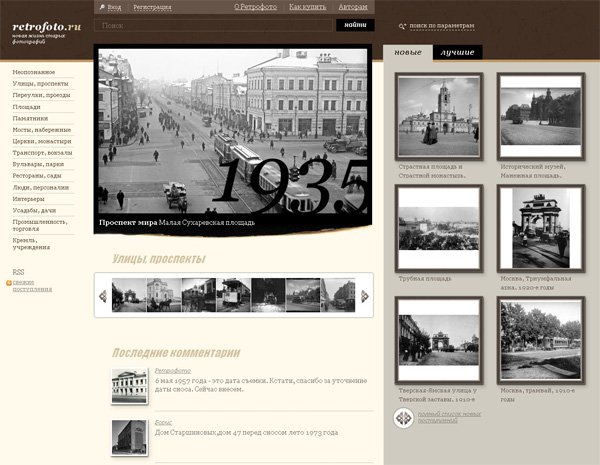Open carousel thumbnail with horse carriage building
The image size is (600, 465).
coord(164,295)
